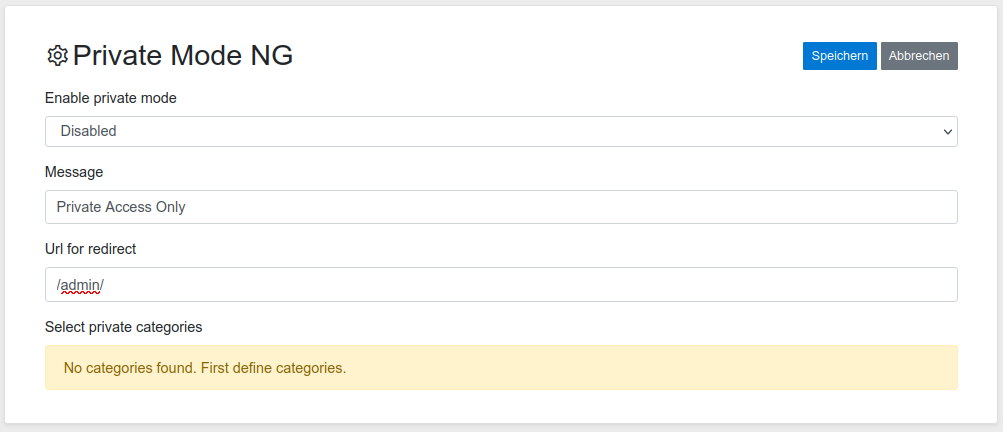The image size is (1003, 432).
Task: Select the 'Disabled' value text in the combo box
Action: click(88, 131)
